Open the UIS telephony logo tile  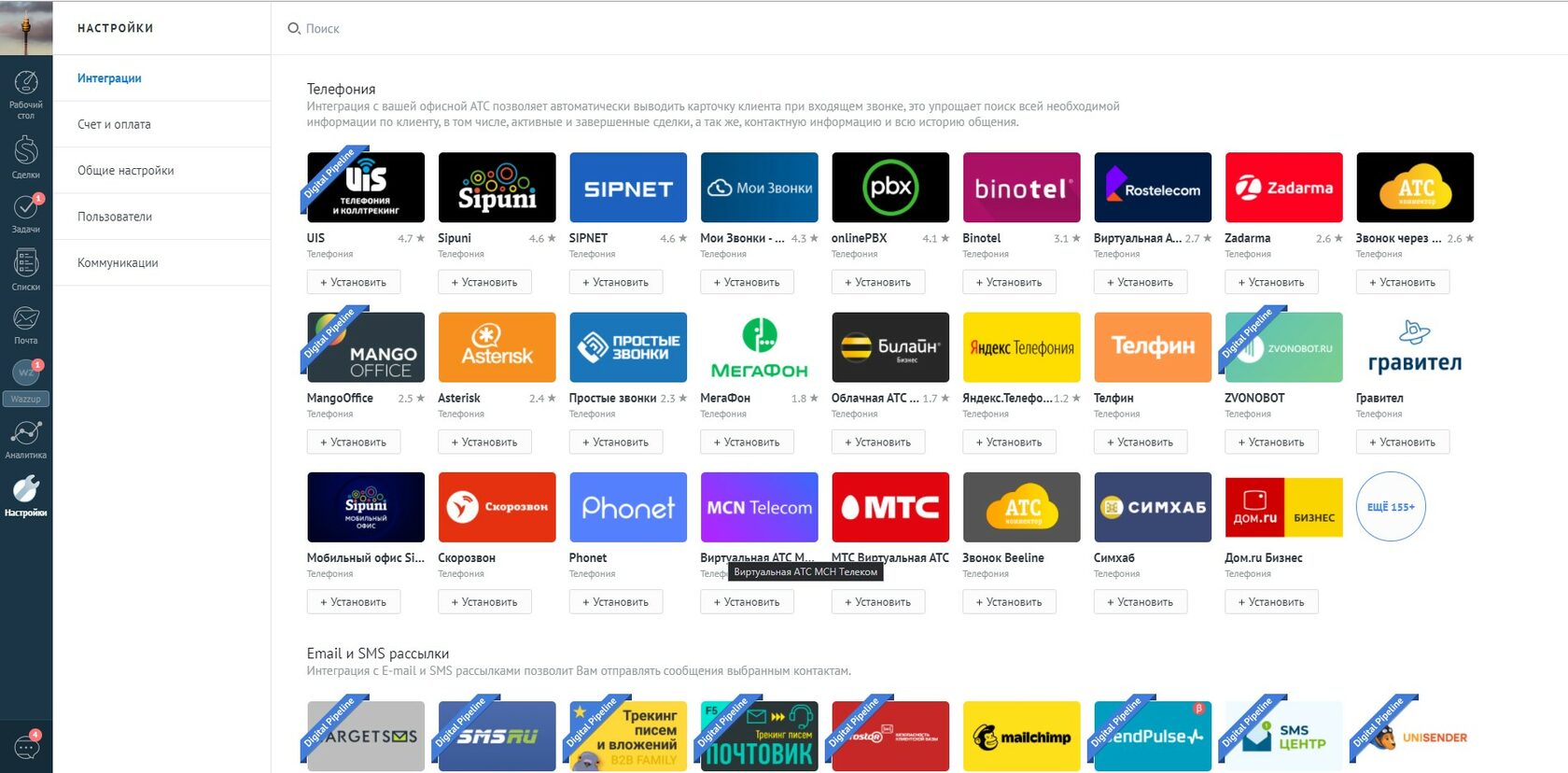366,188
